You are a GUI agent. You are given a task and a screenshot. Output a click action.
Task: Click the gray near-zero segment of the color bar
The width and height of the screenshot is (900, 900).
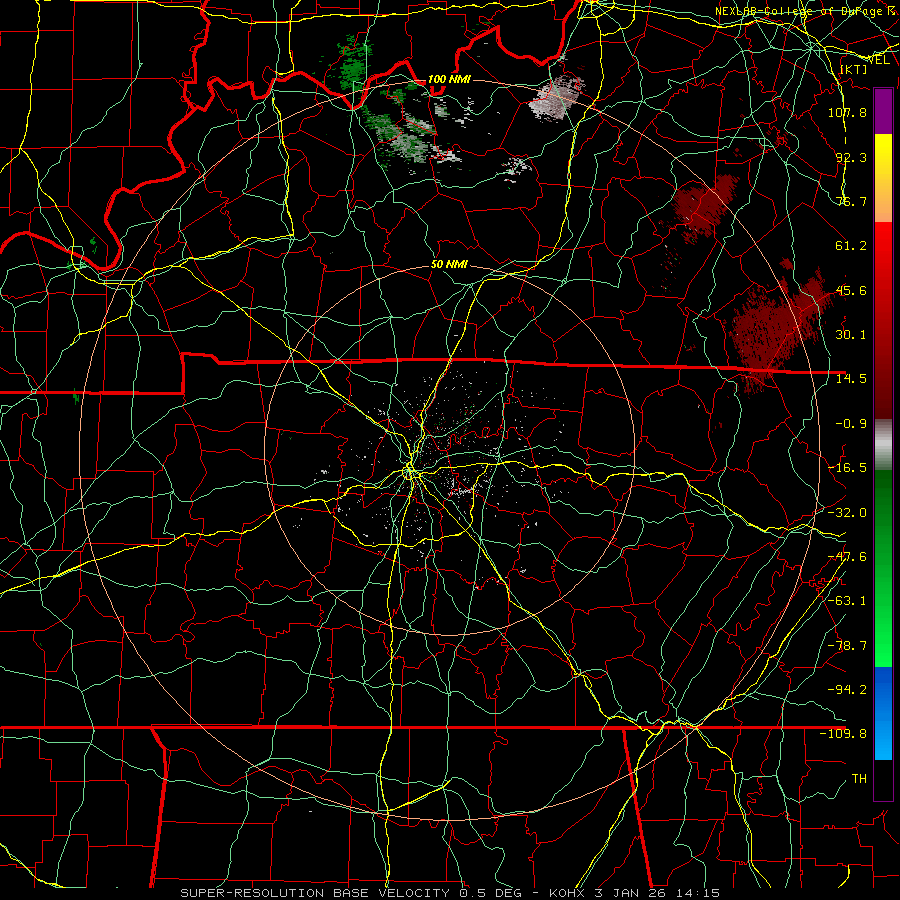pos(883,445)
